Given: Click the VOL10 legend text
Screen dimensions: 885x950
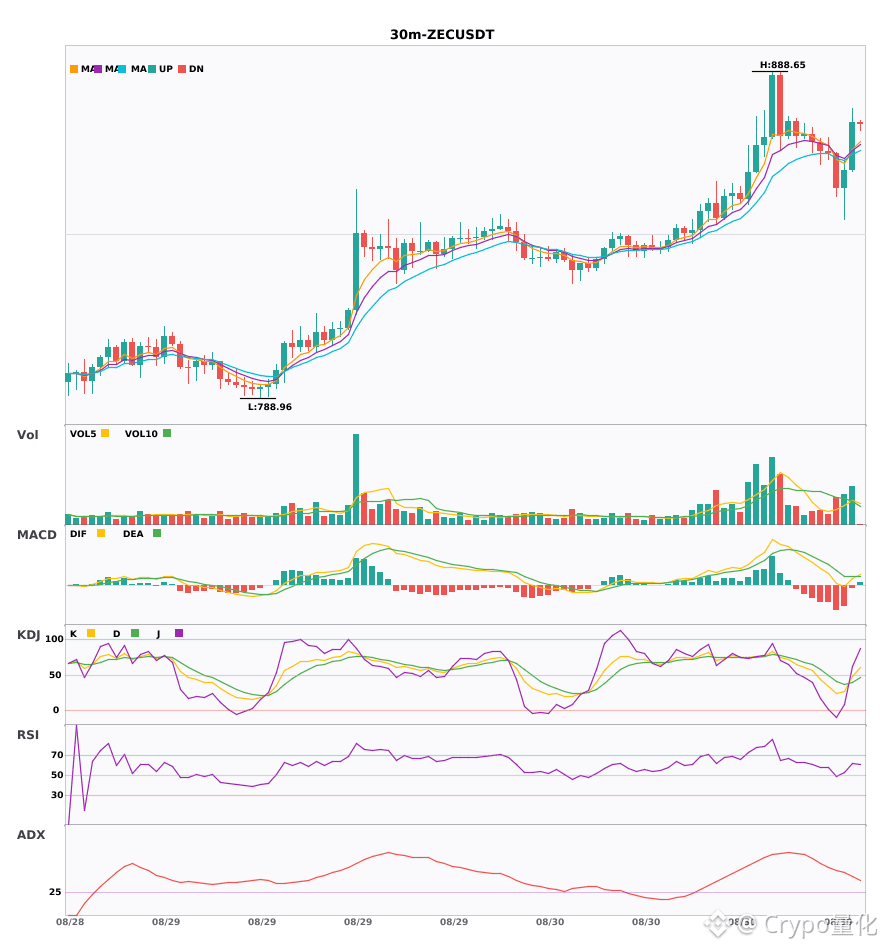Looking at the screenshot, I should coord(141,434).
